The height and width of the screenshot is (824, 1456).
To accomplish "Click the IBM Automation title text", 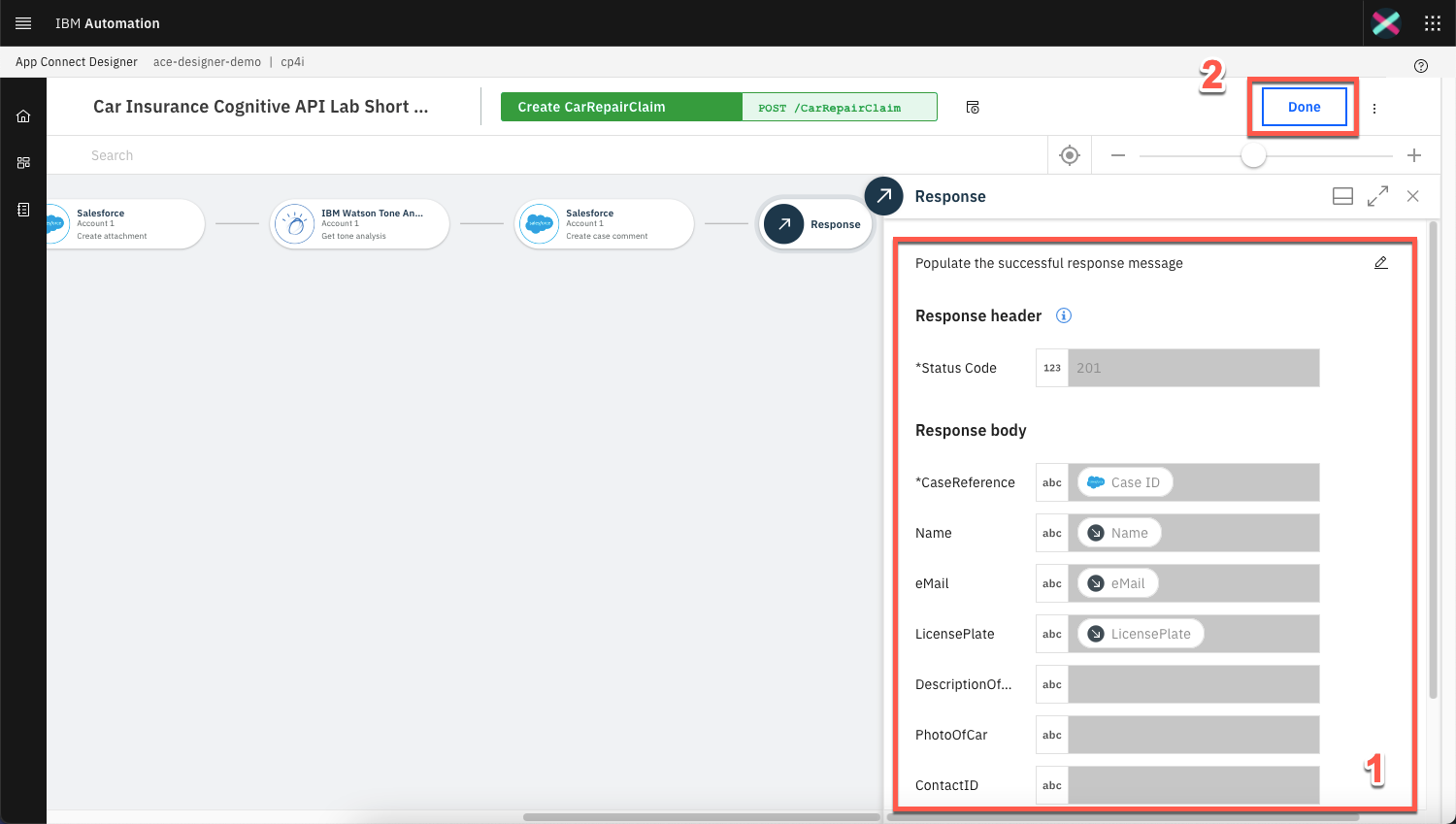I will pos(108,23).
